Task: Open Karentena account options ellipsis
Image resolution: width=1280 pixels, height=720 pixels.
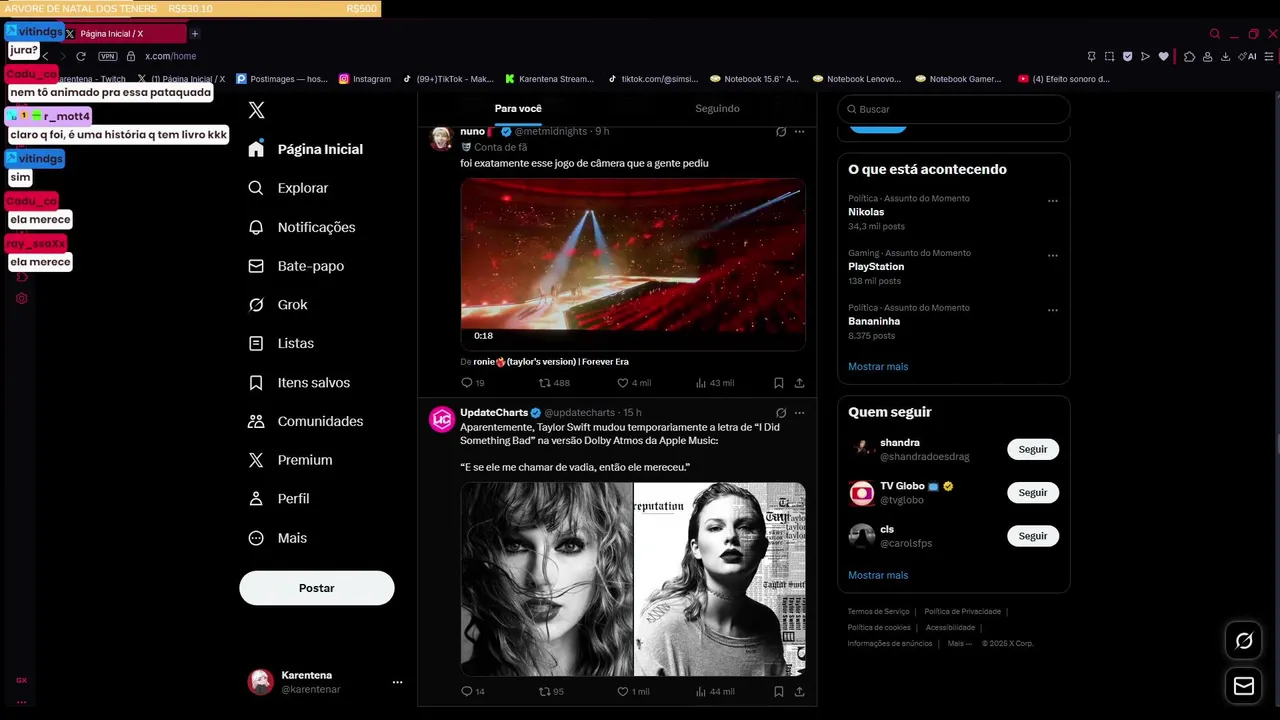Action: click(397, 682)
